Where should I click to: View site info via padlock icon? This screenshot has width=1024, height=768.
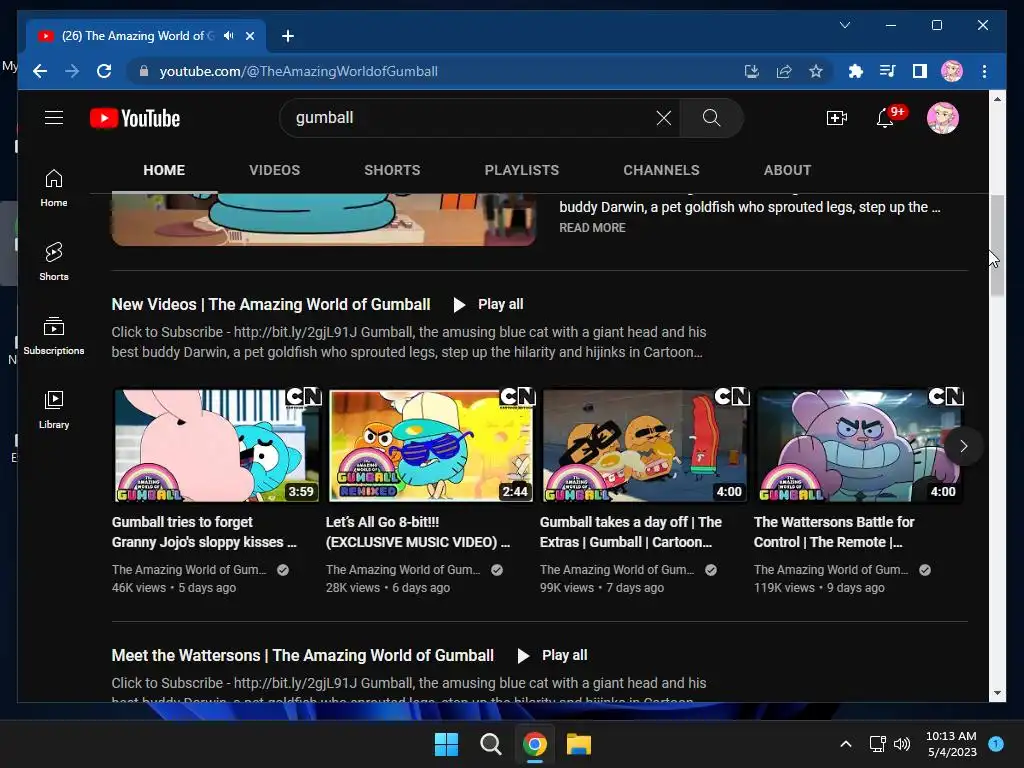click(144, 71)
